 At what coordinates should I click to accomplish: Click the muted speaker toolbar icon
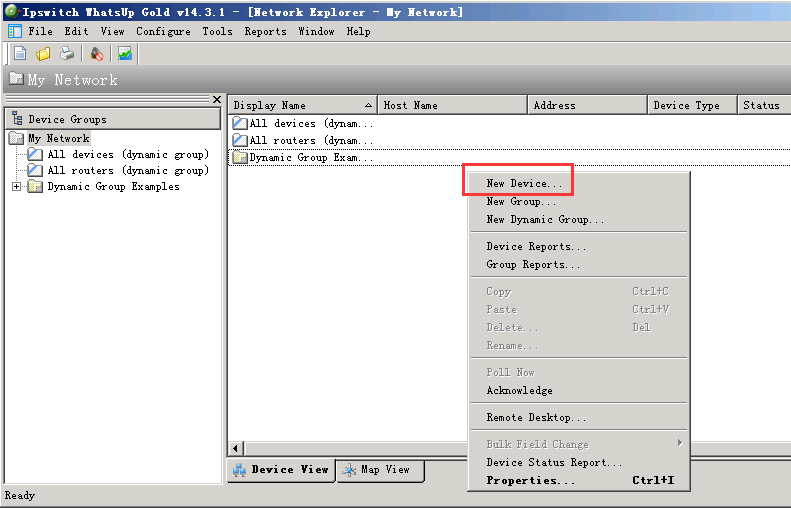pyautogui.click(x=96, y=54)
